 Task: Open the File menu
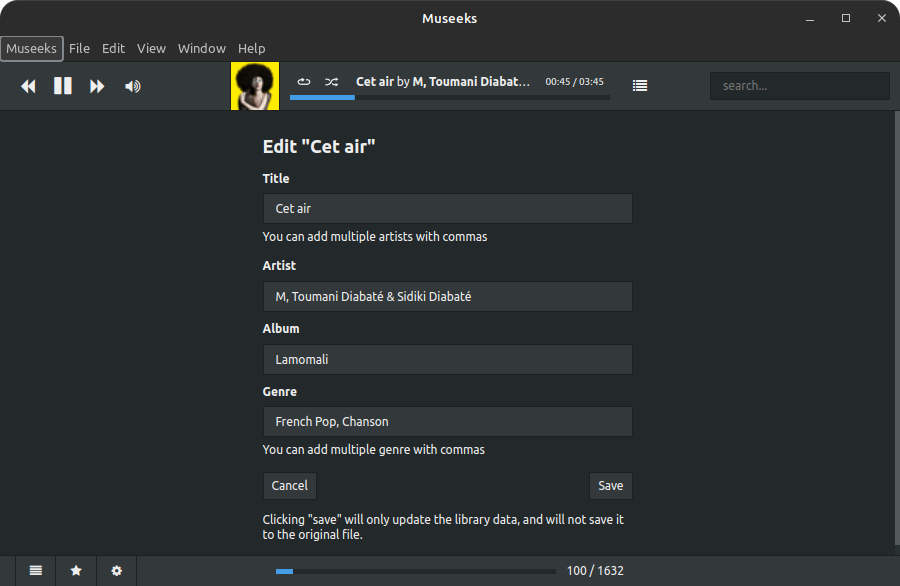(x=79, y=48)
